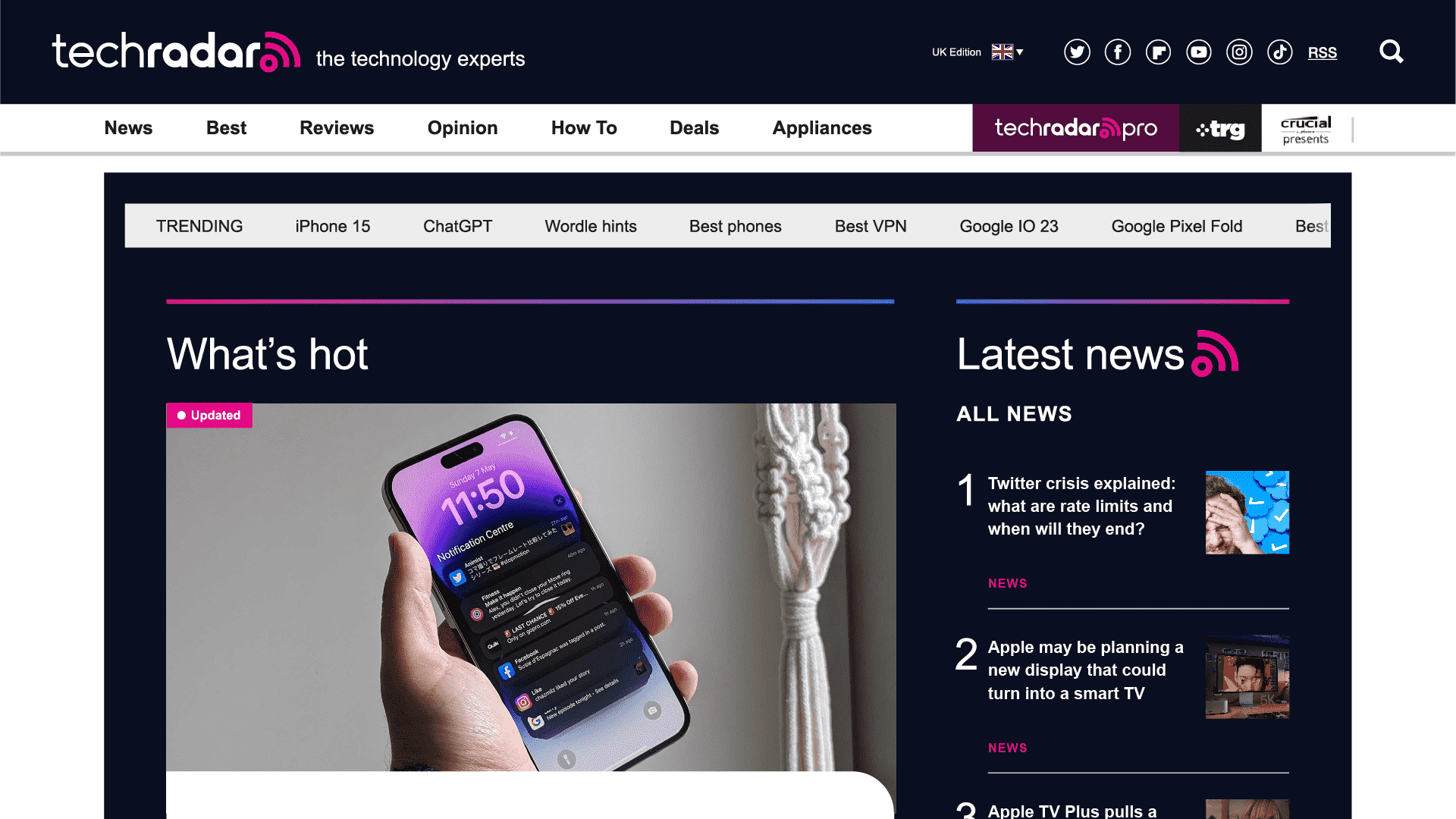The width and height of the screenshot is (1456, 819).
Task: Click the TechRadar RSS feed icon
Action: pyautogui.click(x=1322, y=51)
